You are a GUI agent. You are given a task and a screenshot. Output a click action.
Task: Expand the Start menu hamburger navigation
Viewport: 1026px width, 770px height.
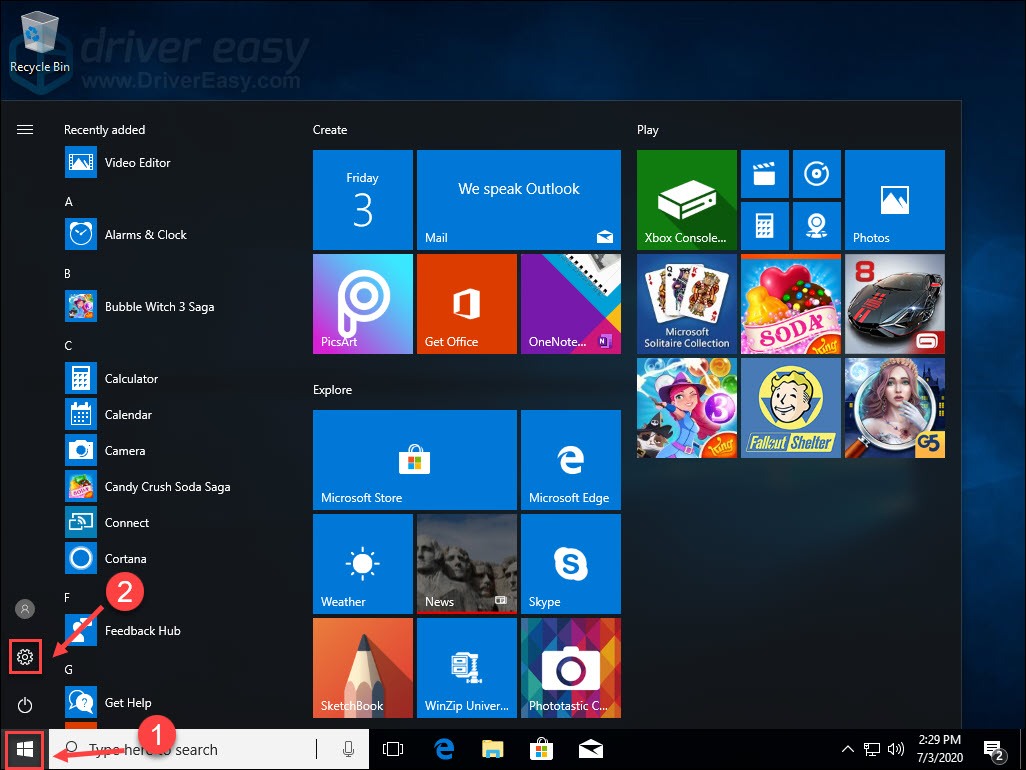coord(25,130)
